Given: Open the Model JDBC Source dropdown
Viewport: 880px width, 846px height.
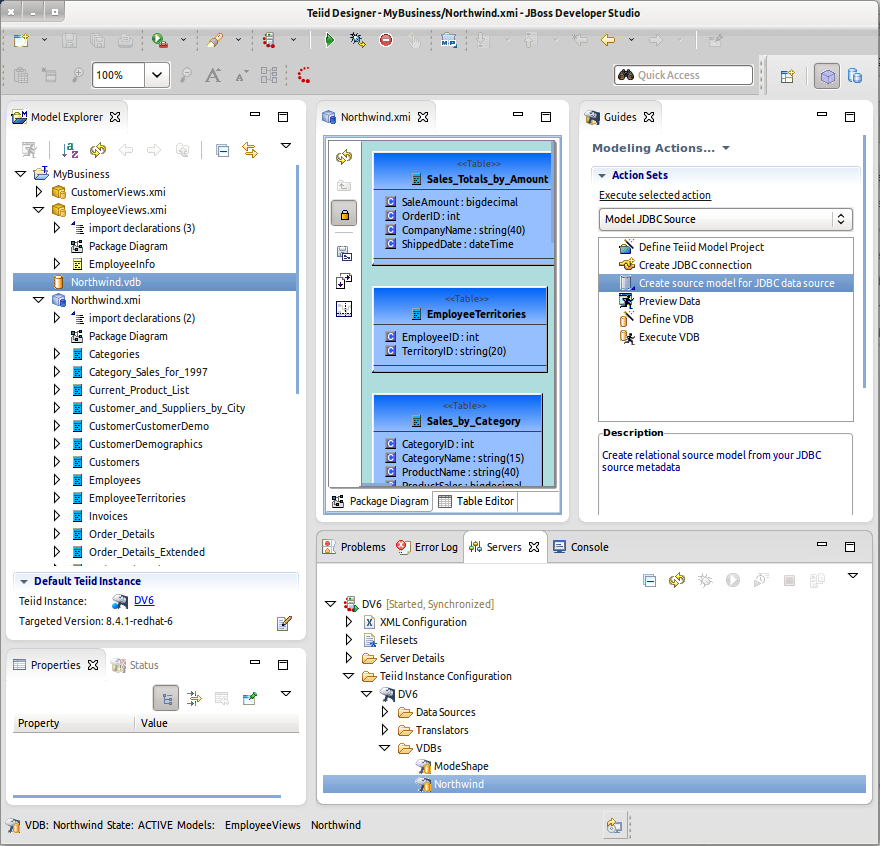Looking at the screenshot, I should click(x=725, y=219).
